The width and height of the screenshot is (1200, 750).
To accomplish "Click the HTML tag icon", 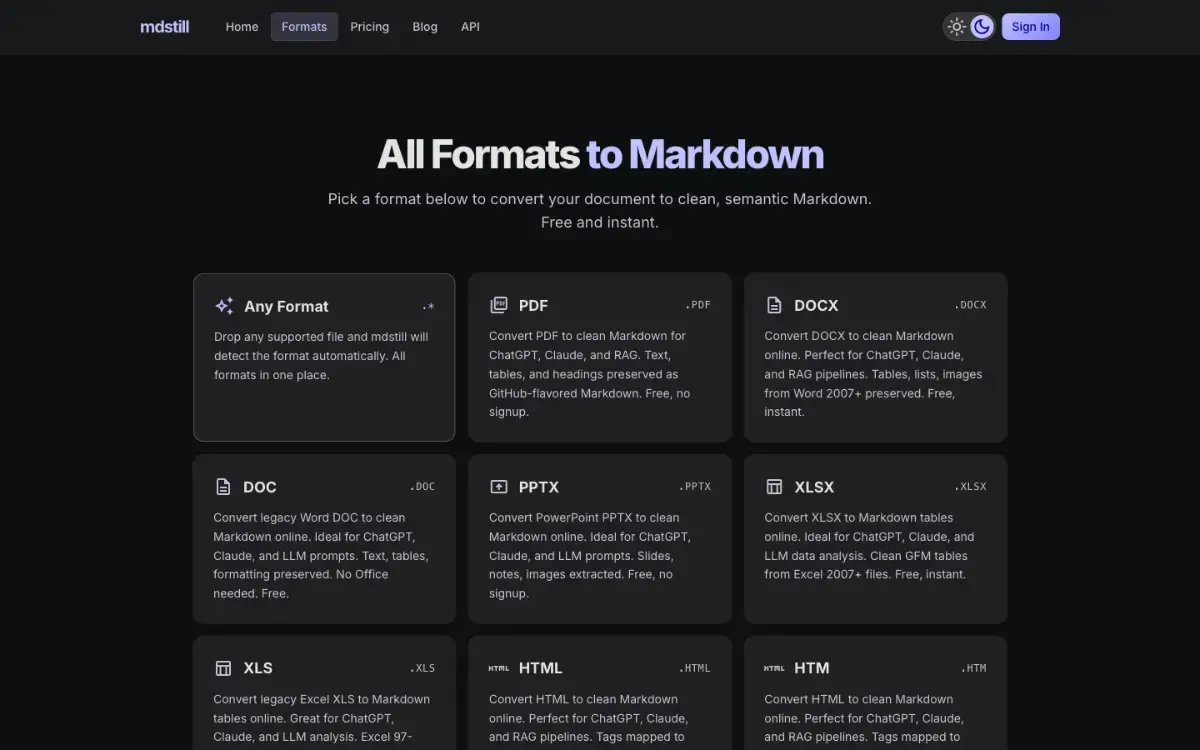I will [x=498, y=668].
